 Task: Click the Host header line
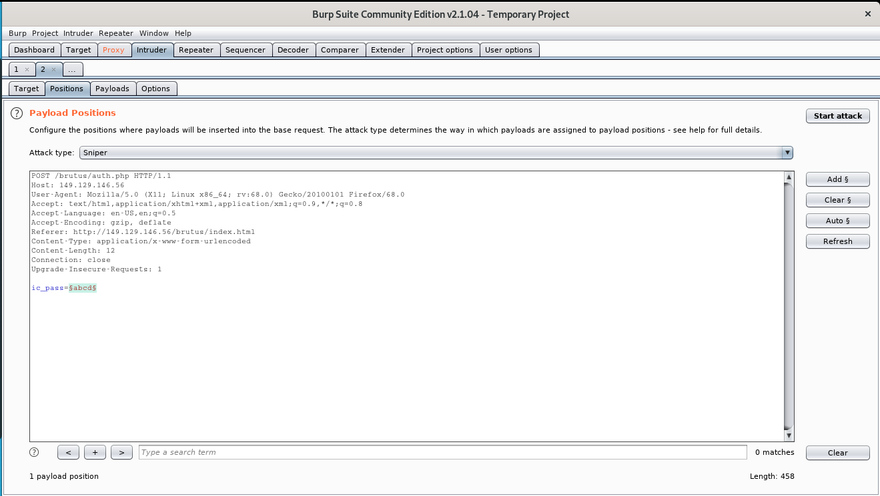pyautogui.click(x=78, y=185)
